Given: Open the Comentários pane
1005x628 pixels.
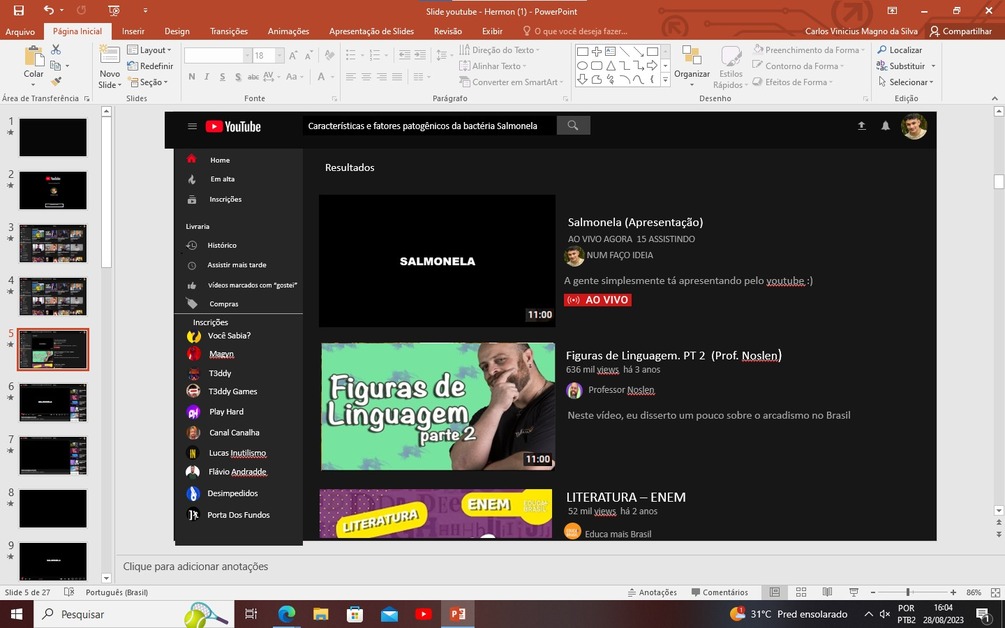Looking at the screenshot, I should coord(720,592).
